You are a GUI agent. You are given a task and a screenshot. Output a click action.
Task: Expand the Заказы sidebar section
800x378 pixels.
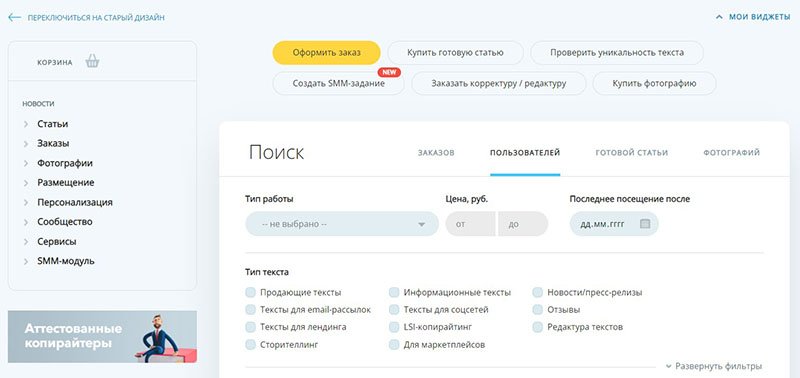(x=53, y=143)
